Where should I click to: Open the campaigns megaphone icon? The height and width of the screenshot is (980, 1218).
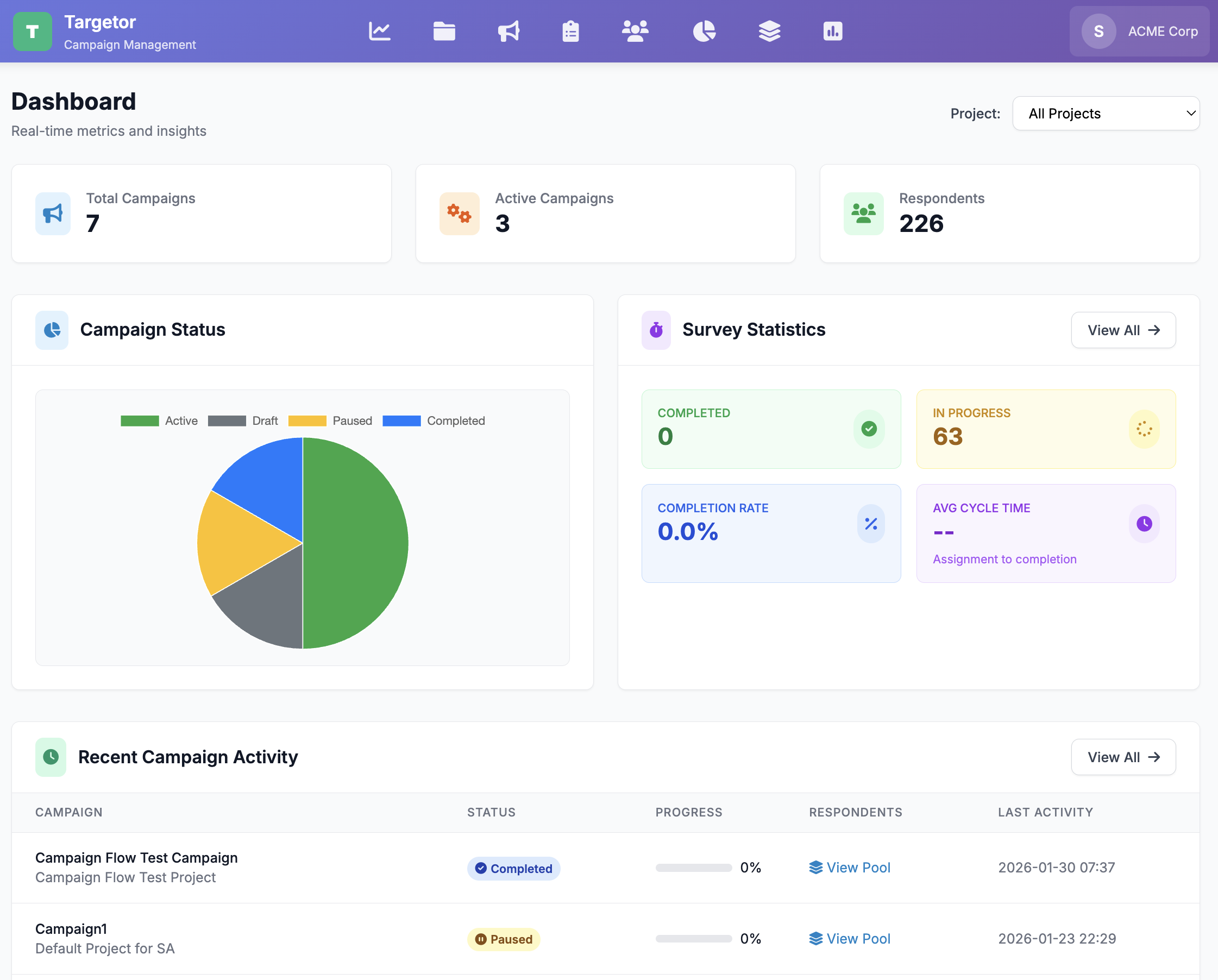click(x=508, y=31)
